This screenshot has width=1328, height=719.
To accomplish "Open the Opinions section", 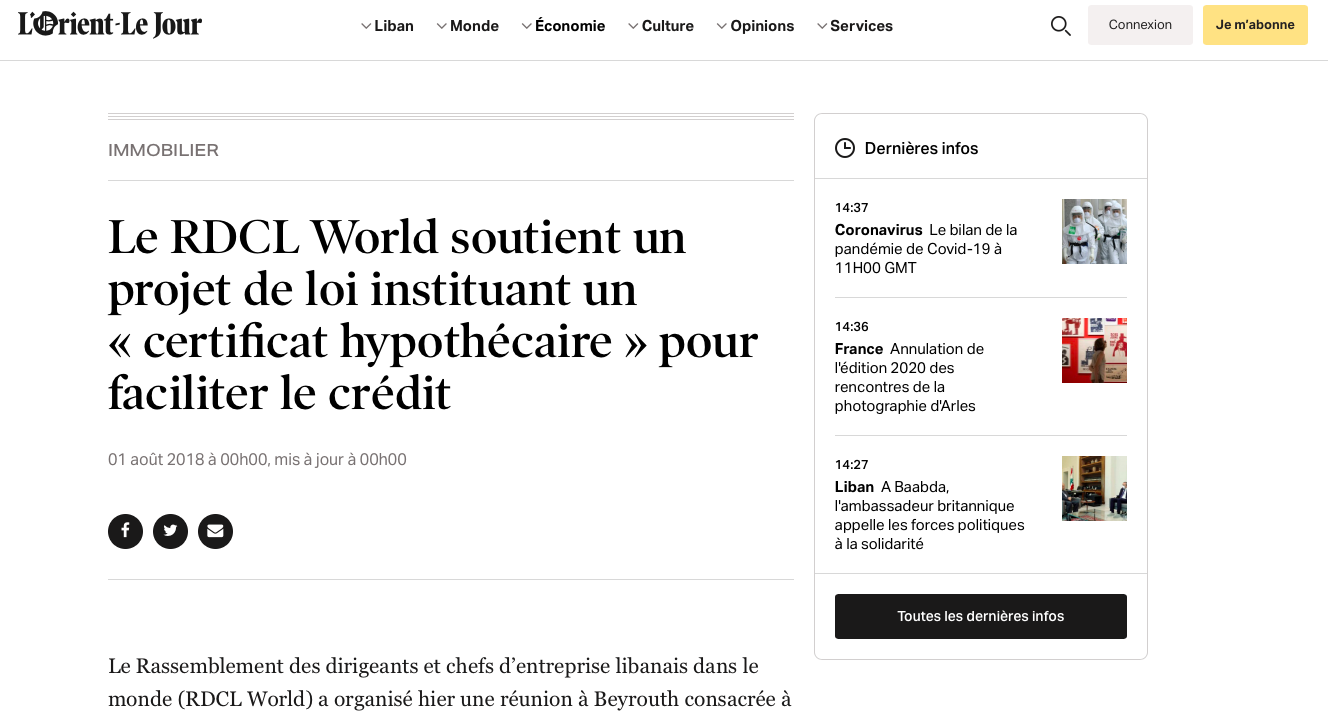I will tap(762, 26).
